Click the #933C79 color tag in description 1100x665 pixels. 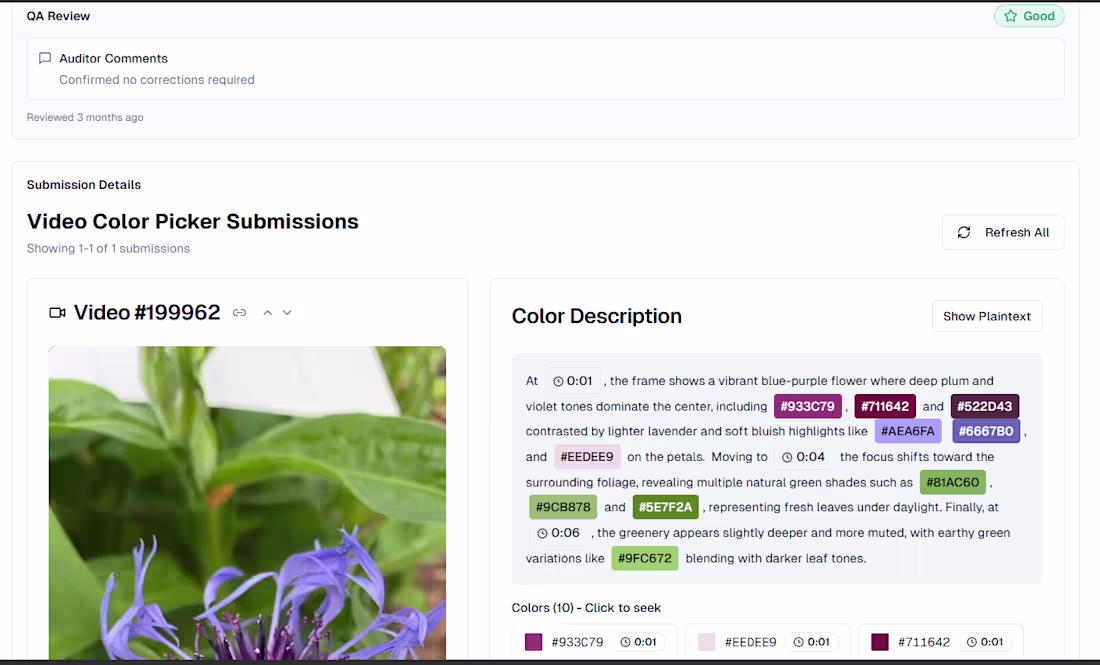pos(807,406)
